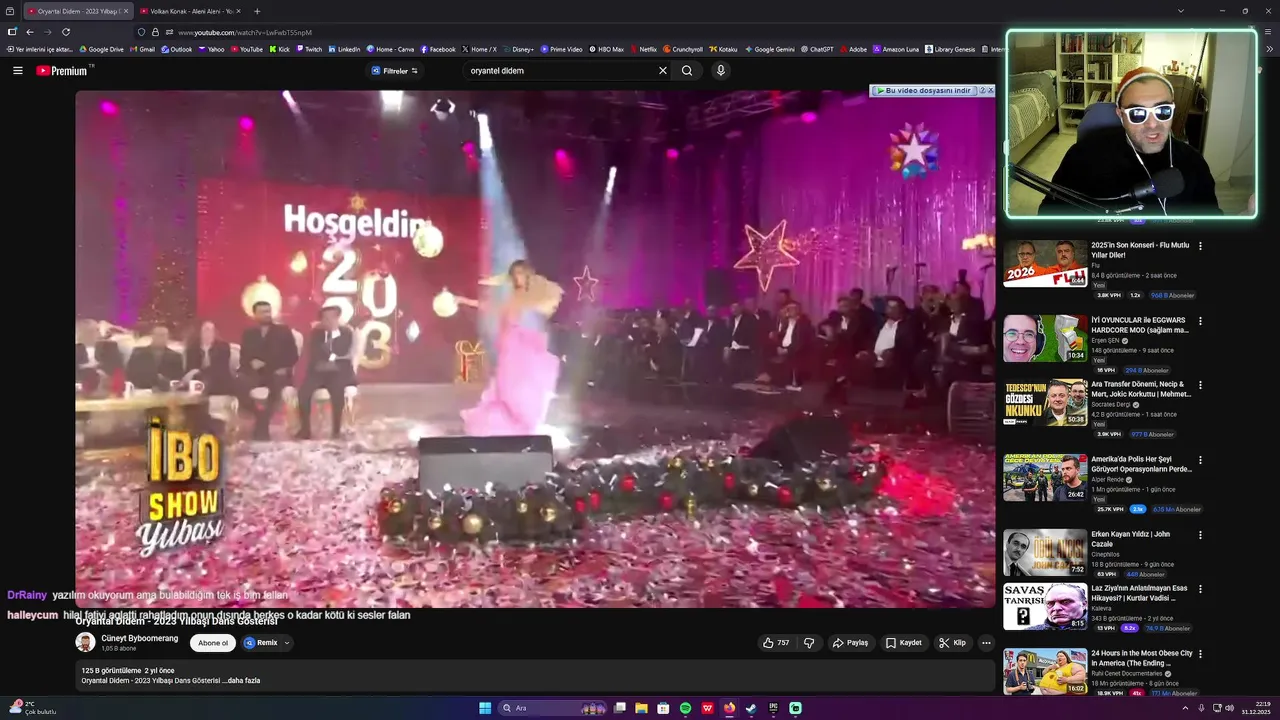Close the download video overlay bar
The width and height of the screenshot is (1280, 720).
coord(991,90)
